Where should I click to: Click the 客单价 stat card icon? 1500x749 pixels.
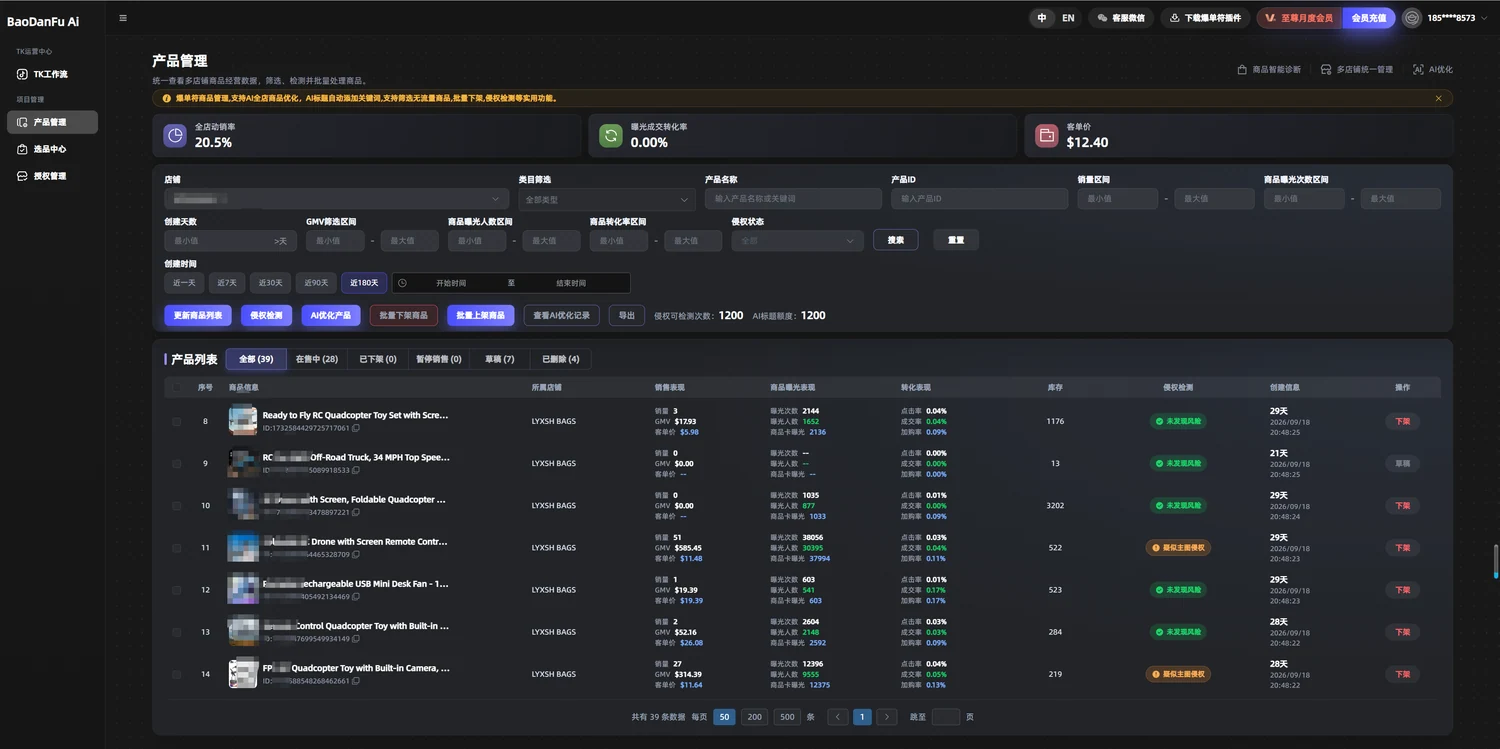[x=1047, y=135]
